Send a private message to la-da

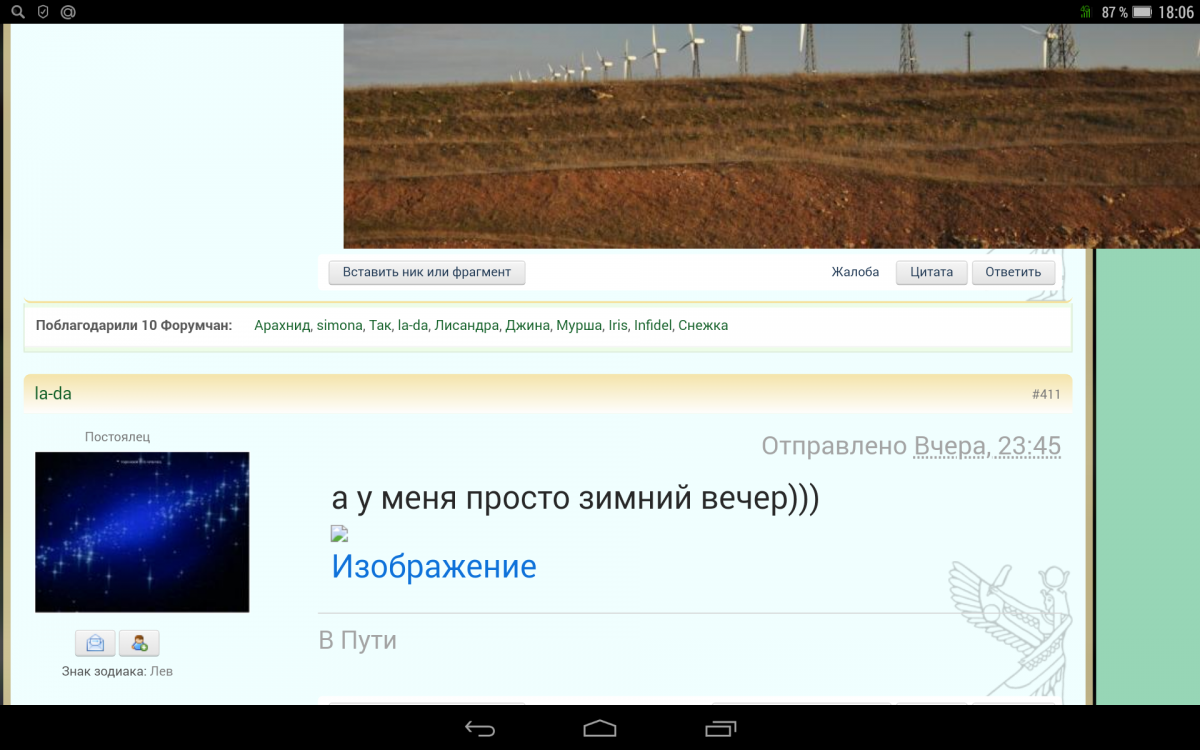point(95,643)
